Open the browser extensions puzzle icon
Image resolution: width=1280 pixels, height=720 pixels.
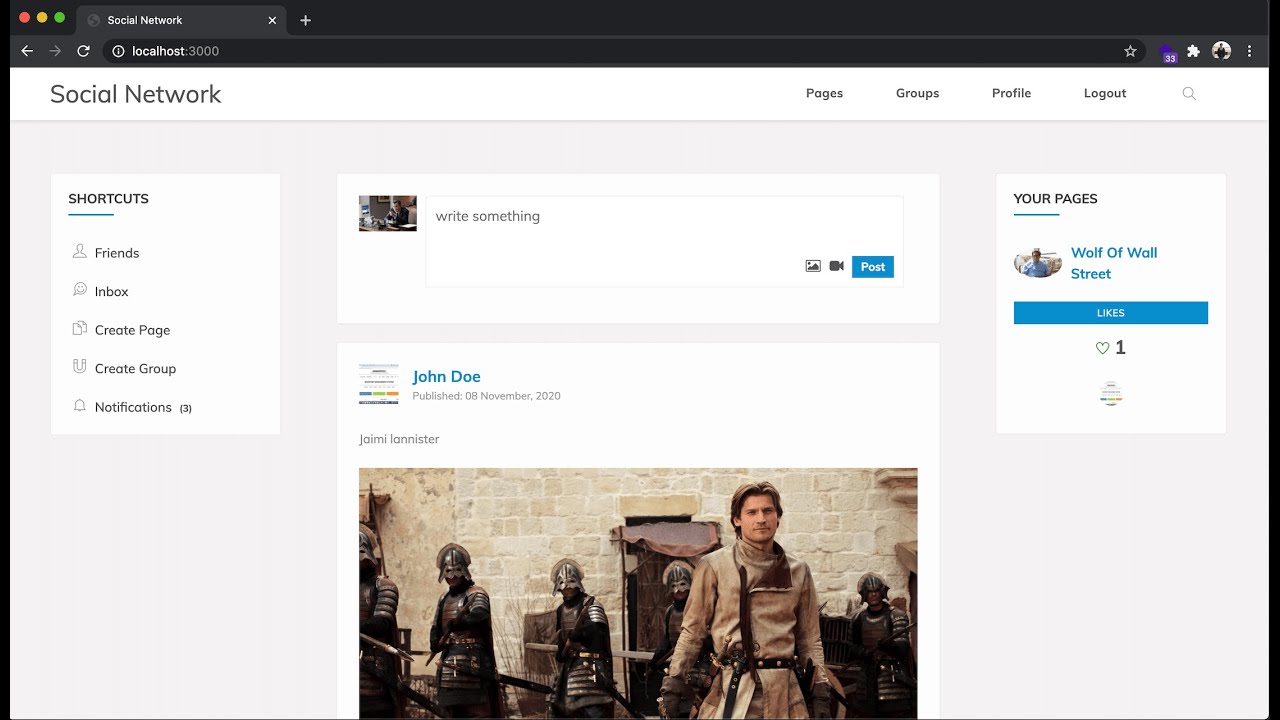coord(1193,51)
